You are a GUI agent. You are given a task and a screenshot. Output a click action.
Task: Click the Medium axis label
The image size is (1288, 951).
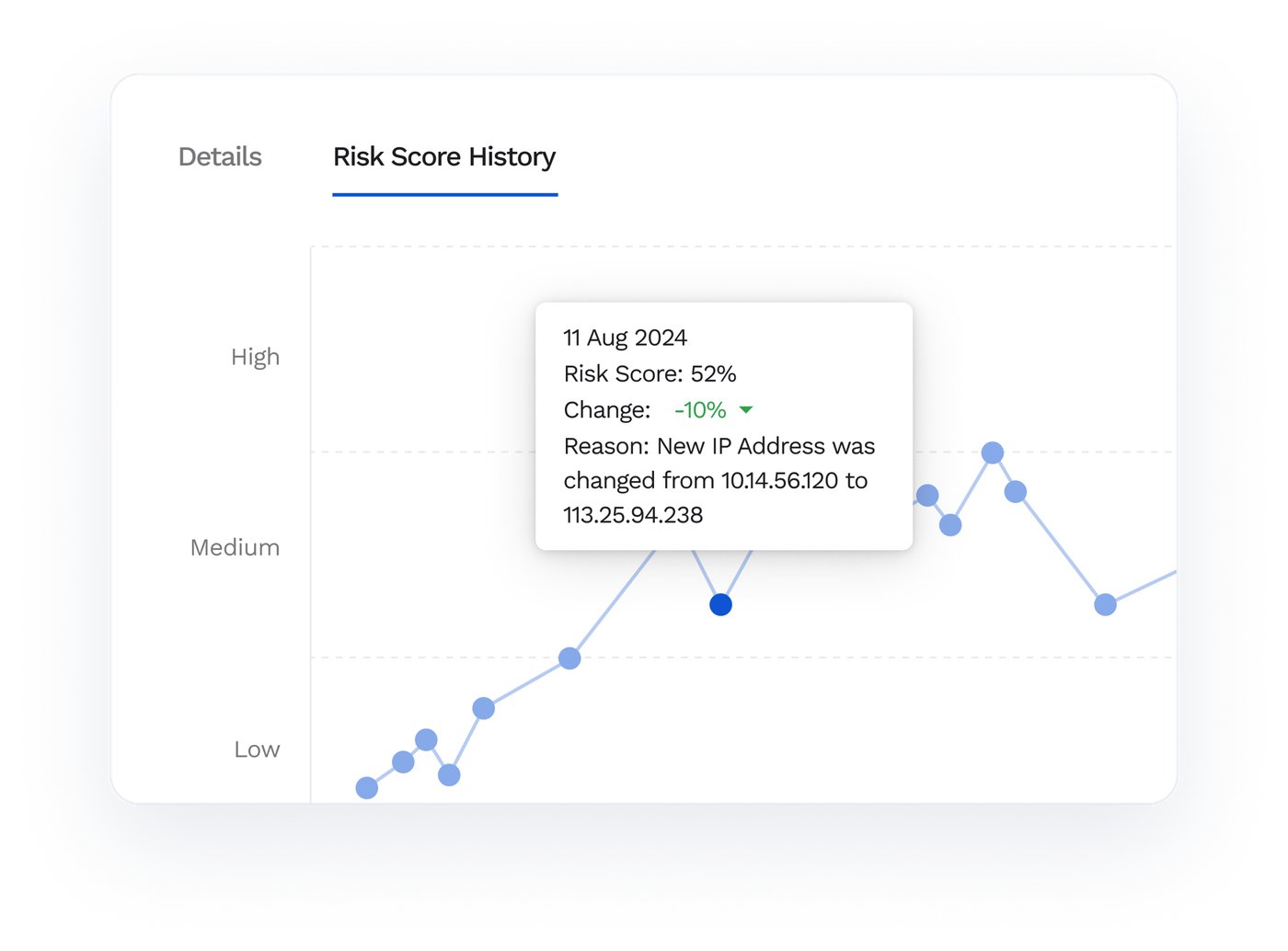(235, 548)
